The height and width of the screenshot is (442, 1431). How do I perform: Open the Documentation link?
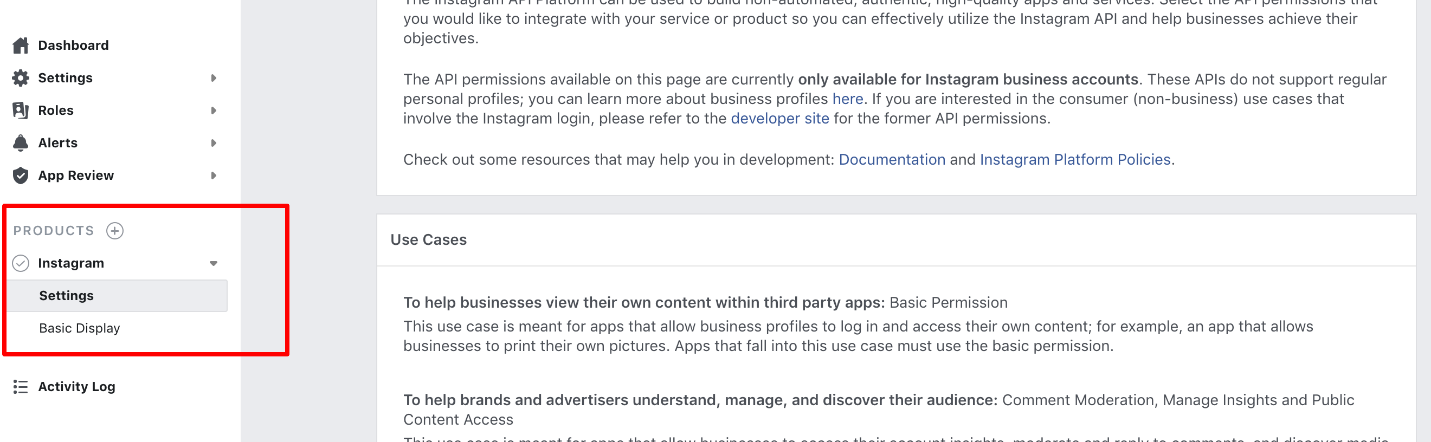(x=892, y=159)
